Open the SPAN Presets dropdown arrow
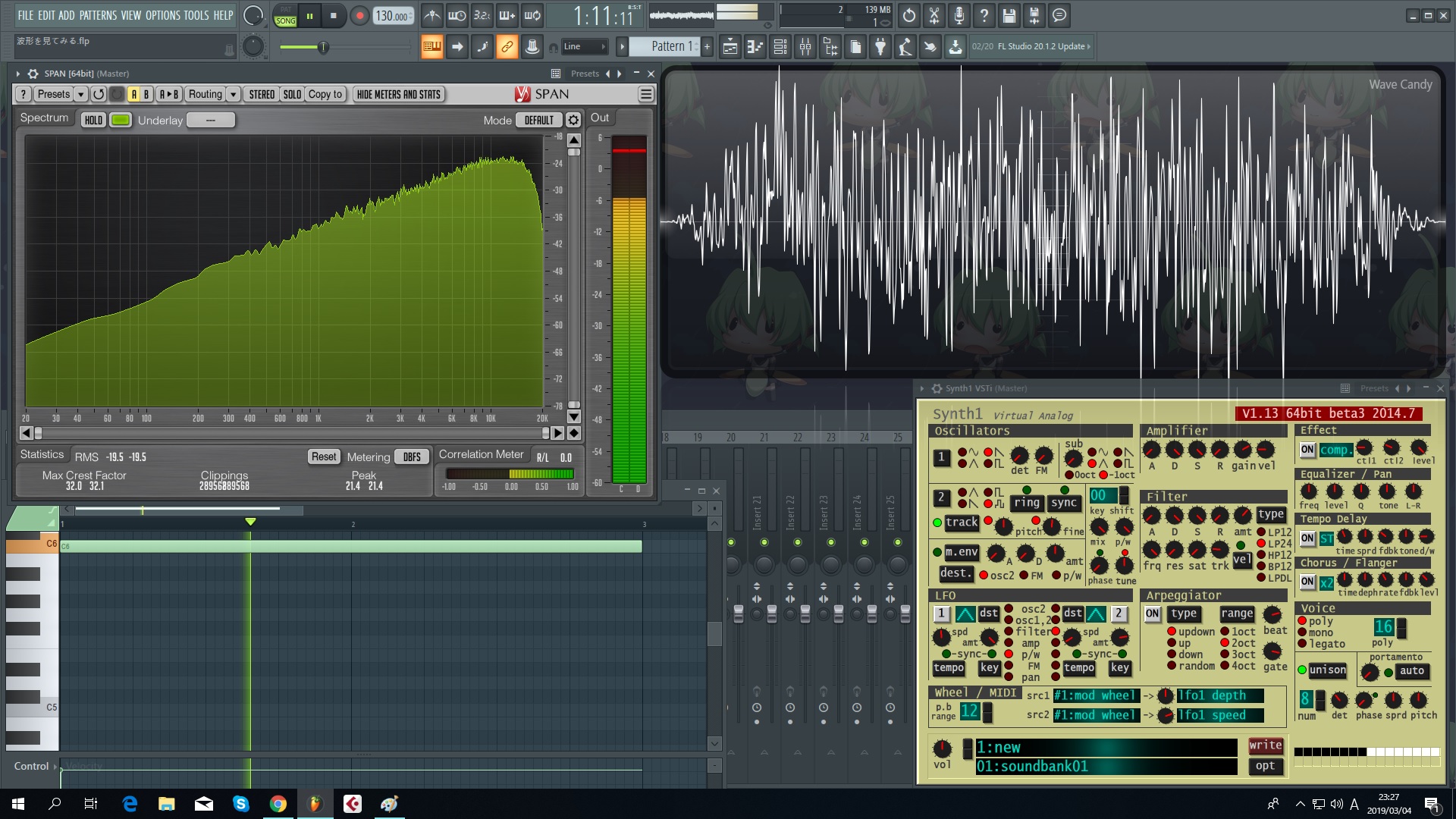 (x=80, y=94)
